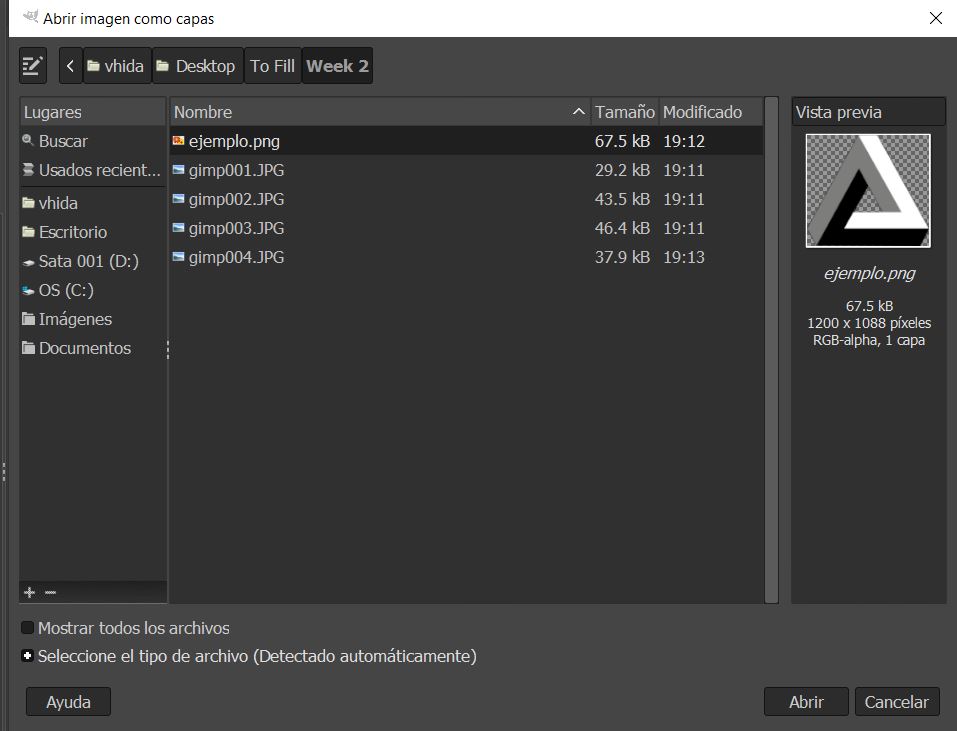
Task: Click the 19:13 modified time cell
Action: (x=684, y=257)
